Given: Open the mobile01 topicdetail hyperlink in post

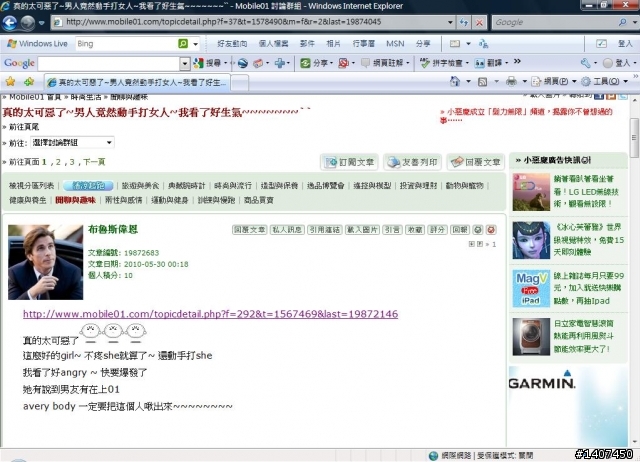Looking at the screenshot, I should [211, 314].
